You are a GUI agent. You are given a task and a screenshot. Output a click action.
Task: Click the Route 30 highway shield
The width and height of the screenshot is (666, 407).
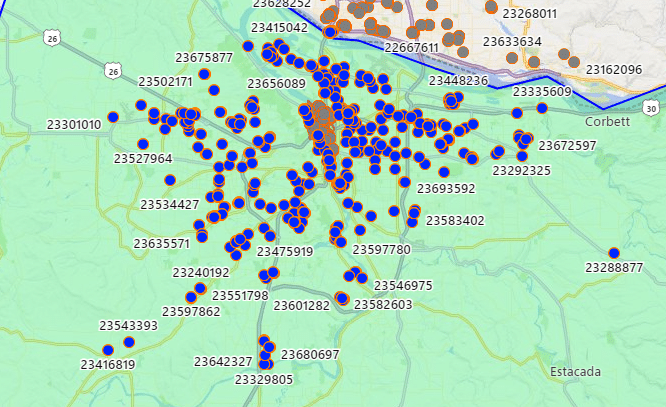[x=652, y=107]
